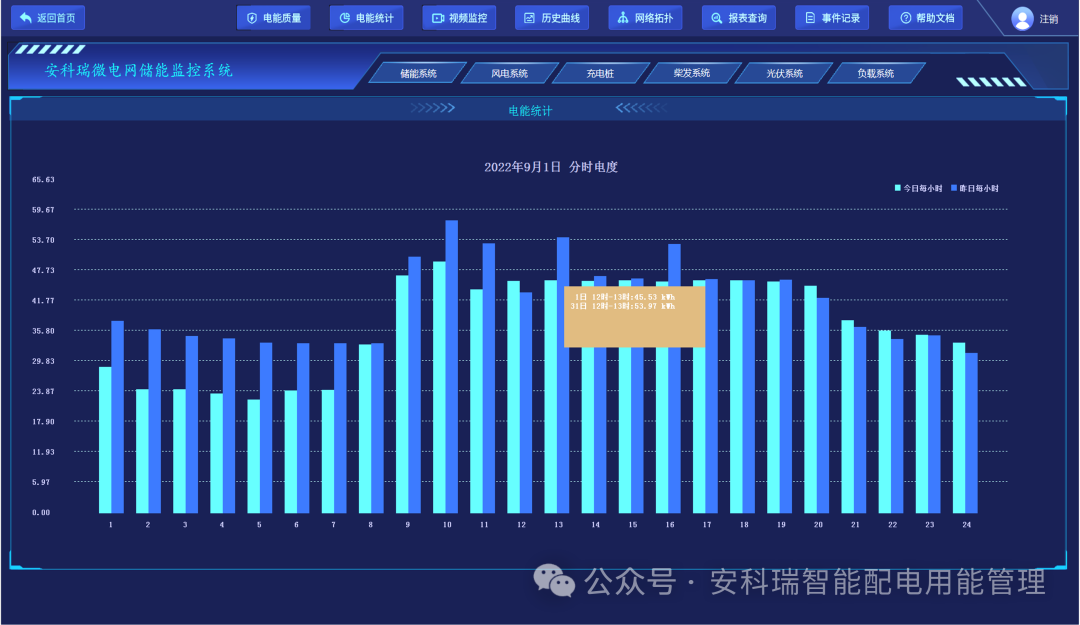Screen dimensions: 1080x625
Task: Switch to the 光伏系统 tab
Action: (x=784, y=73)
